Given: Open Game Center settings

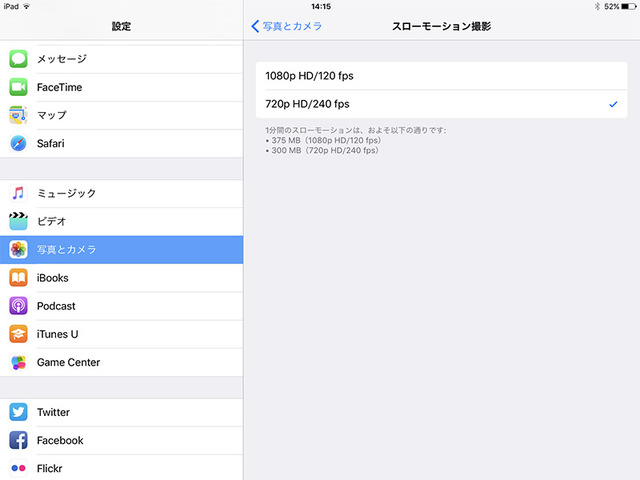Looking at the screenshot, I should point(122,362).
